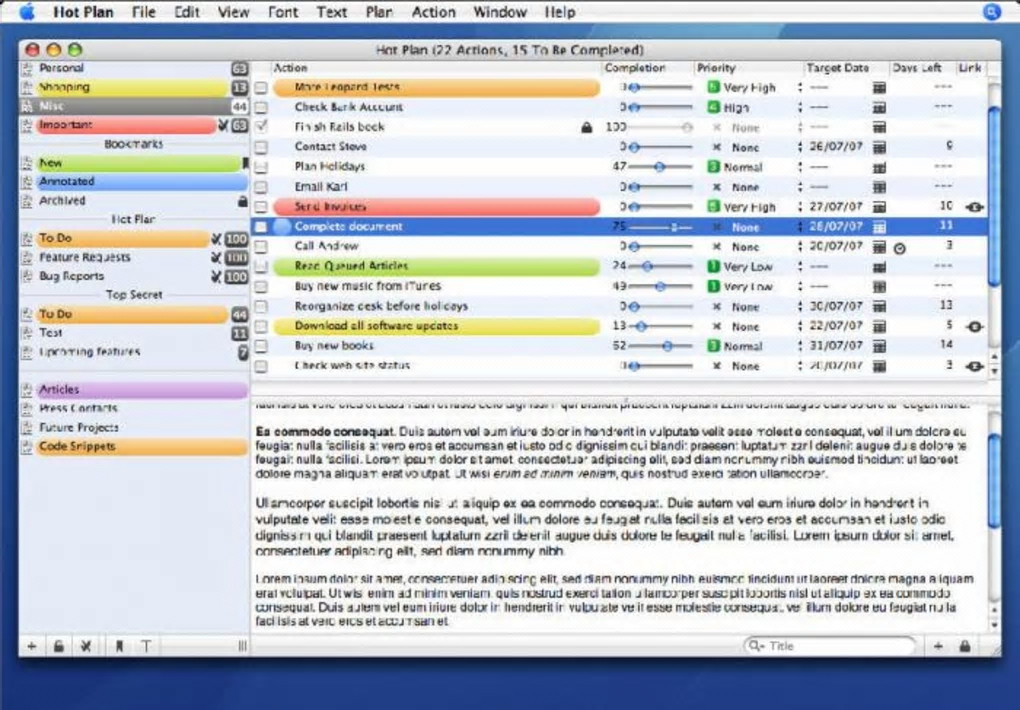Image resolution: width=1020 pixels, height=710 pixels.
Task: Click the bookmark icon in sidebar footer
Action: pos(119,646)
